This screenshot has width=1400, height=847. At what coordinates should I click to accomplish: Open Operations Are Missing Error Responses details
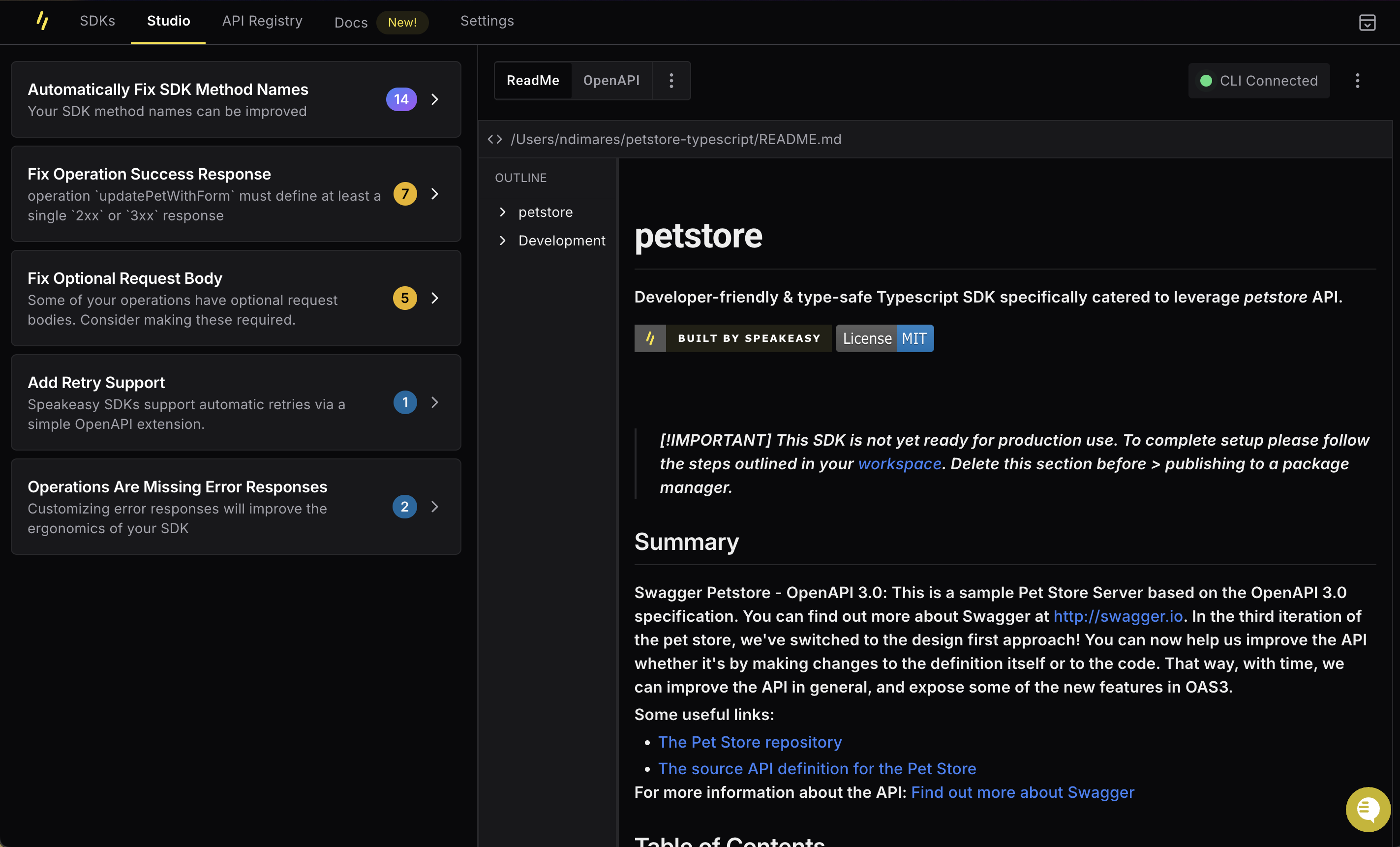435,506
